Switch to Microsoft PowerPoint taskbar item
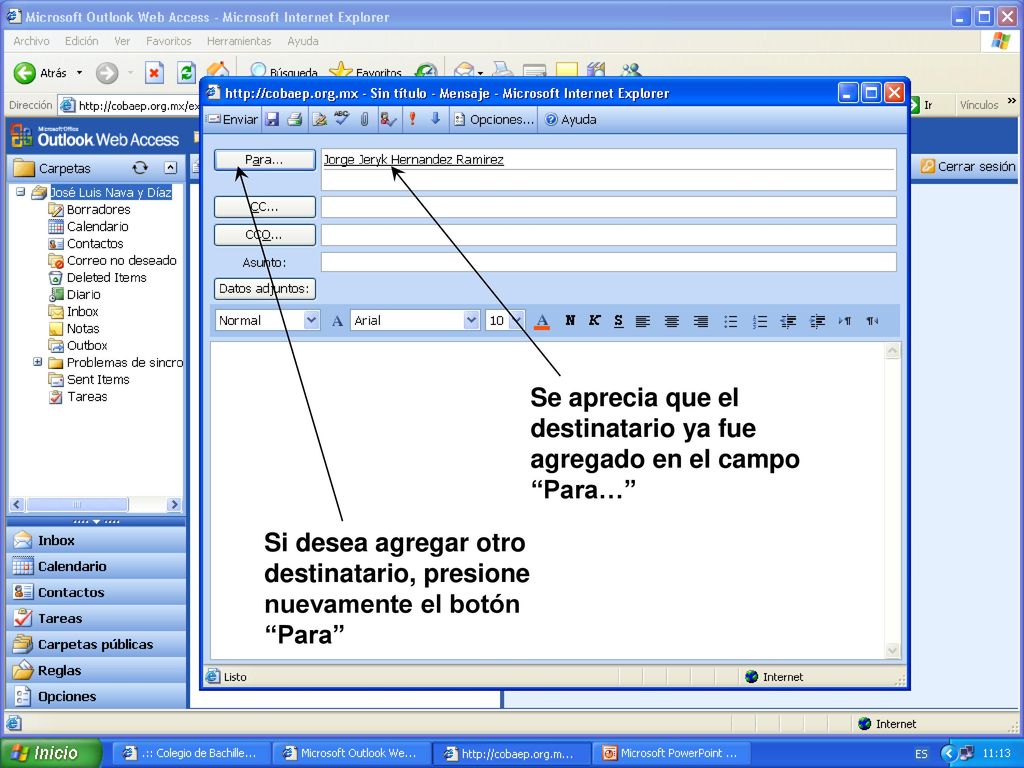1024x768 pixels. click(670, 753)
